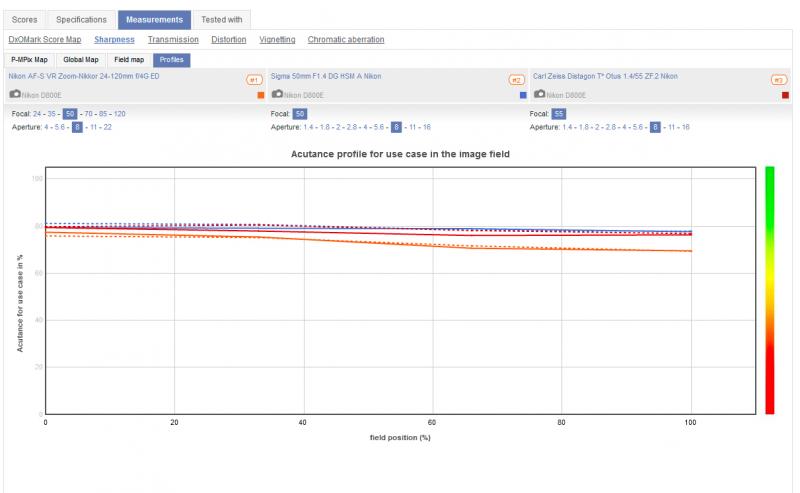Click the #2 badge on the Sigma lens
Image resolution: width=800 pixels, height=493 pixels.
tap(516, 80)
